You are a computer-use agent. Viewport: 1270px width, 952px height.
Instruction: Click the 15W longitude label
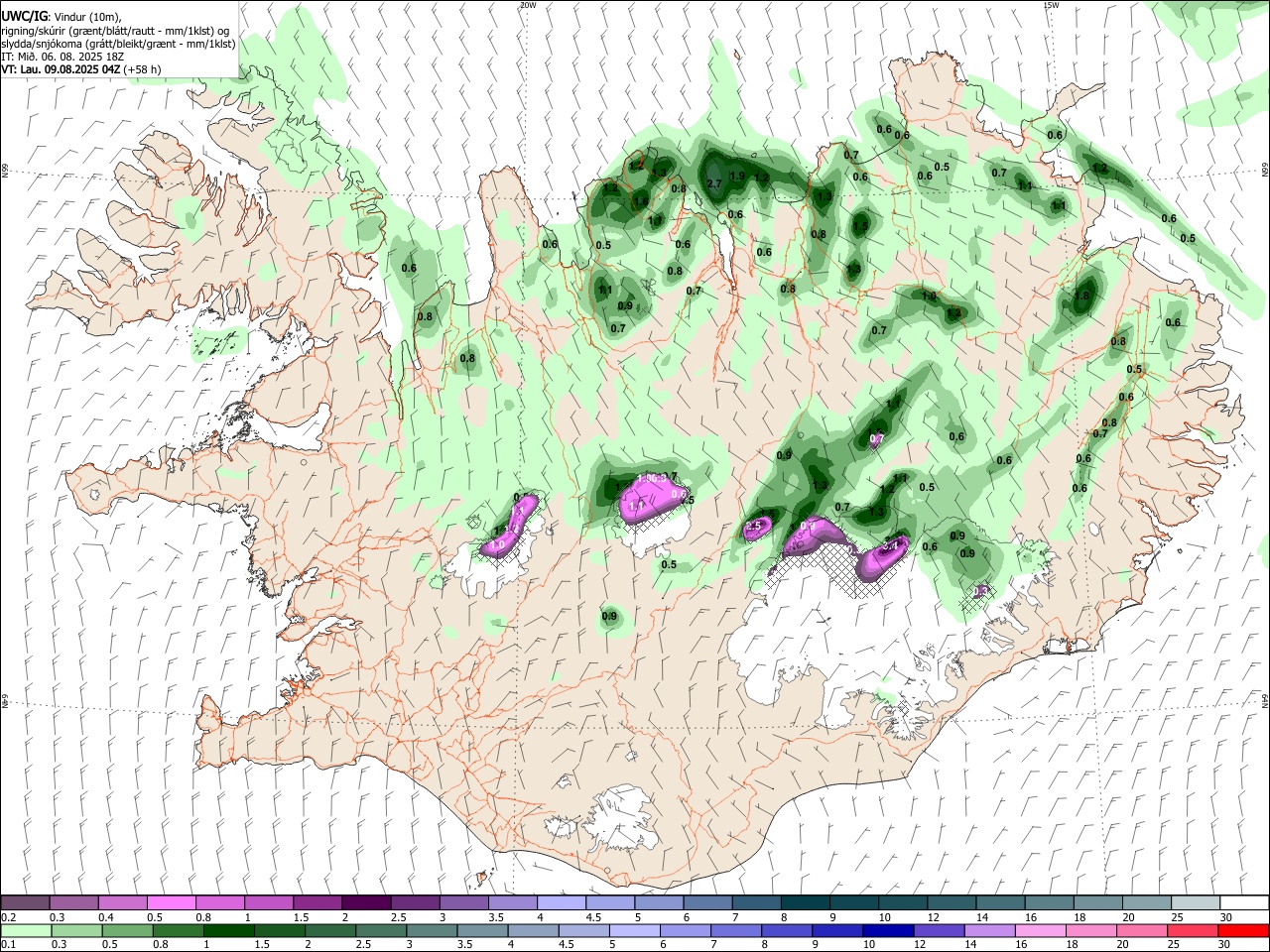click(x=1051, y=5)
